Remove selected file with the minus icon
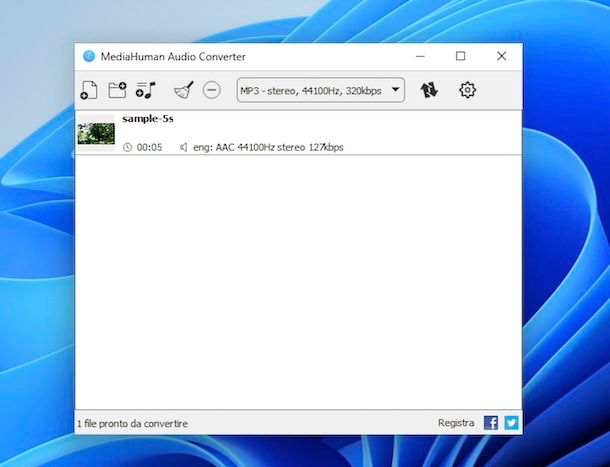This screenshot has width=610, height=467. pyautogui.click(x=212, y=90)
